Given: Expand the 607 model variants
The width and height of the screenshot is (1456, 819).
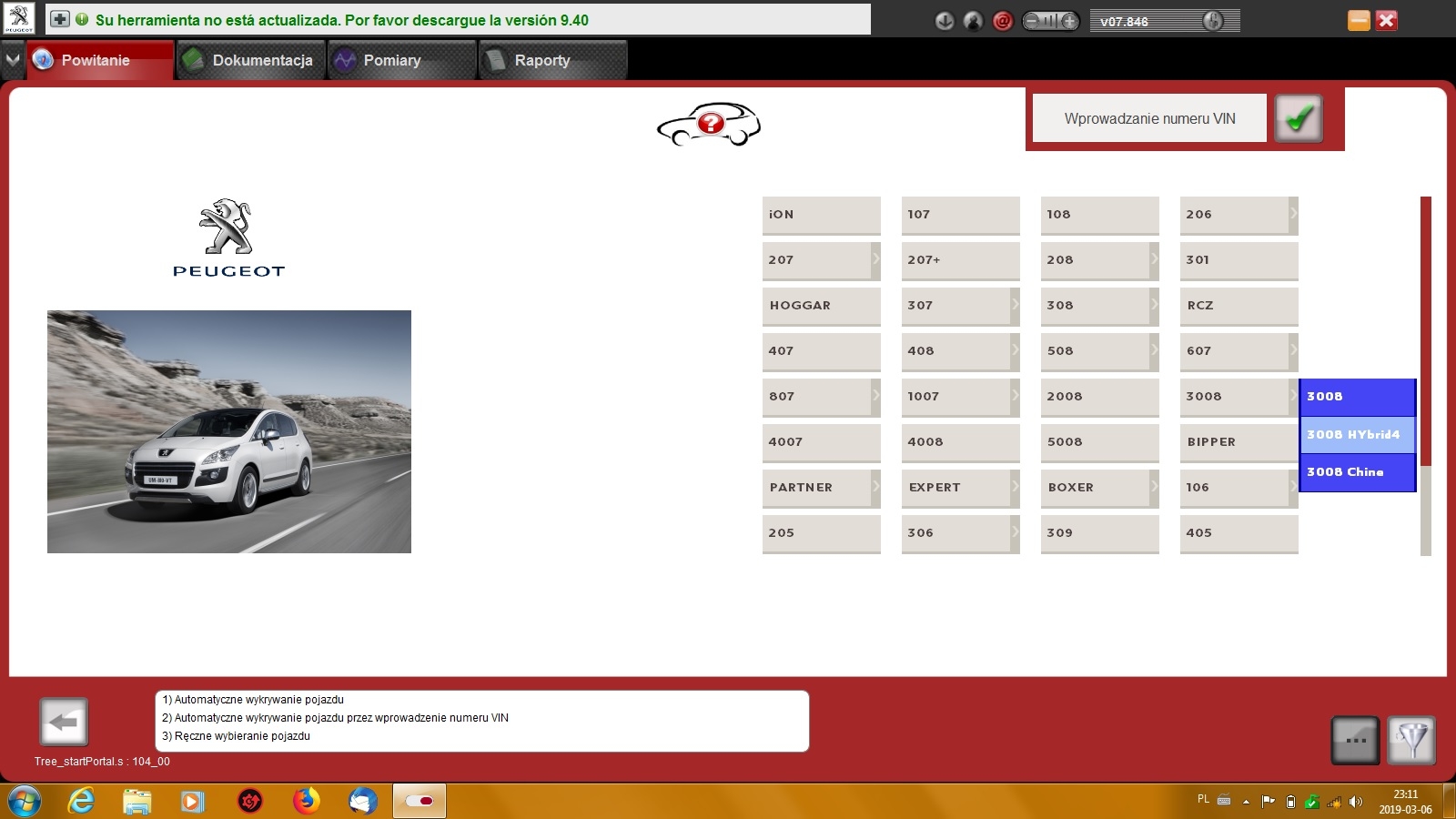Looking at the screenshot, I should (x=1293, y=351).
